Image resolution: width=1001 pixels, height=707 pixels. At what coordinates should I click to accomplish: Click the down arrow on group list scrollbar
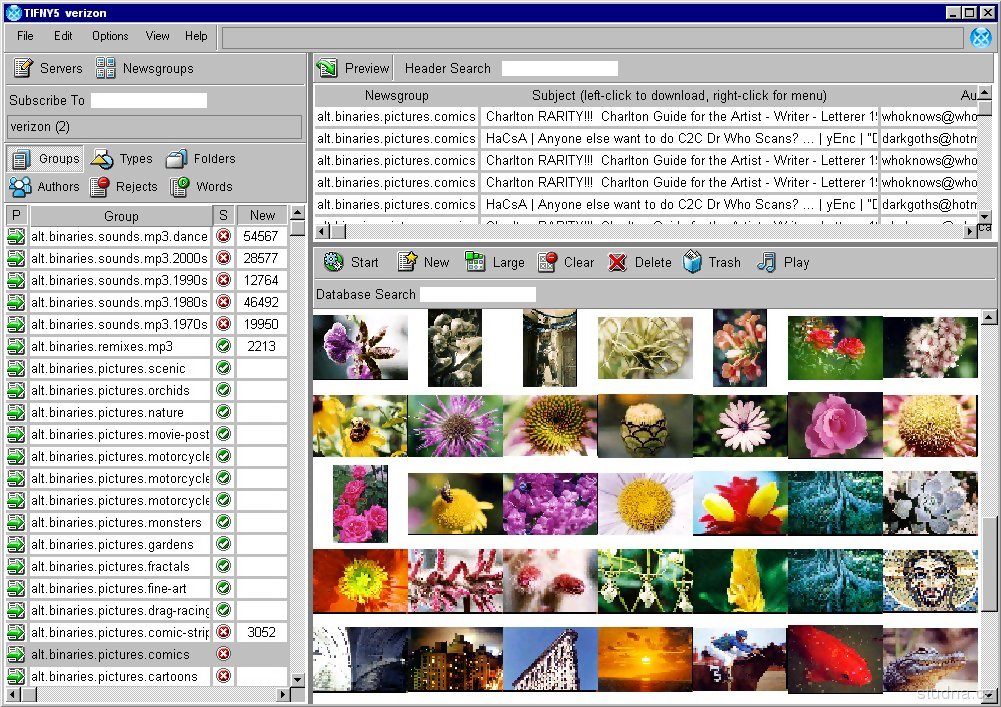coord(297,679)
